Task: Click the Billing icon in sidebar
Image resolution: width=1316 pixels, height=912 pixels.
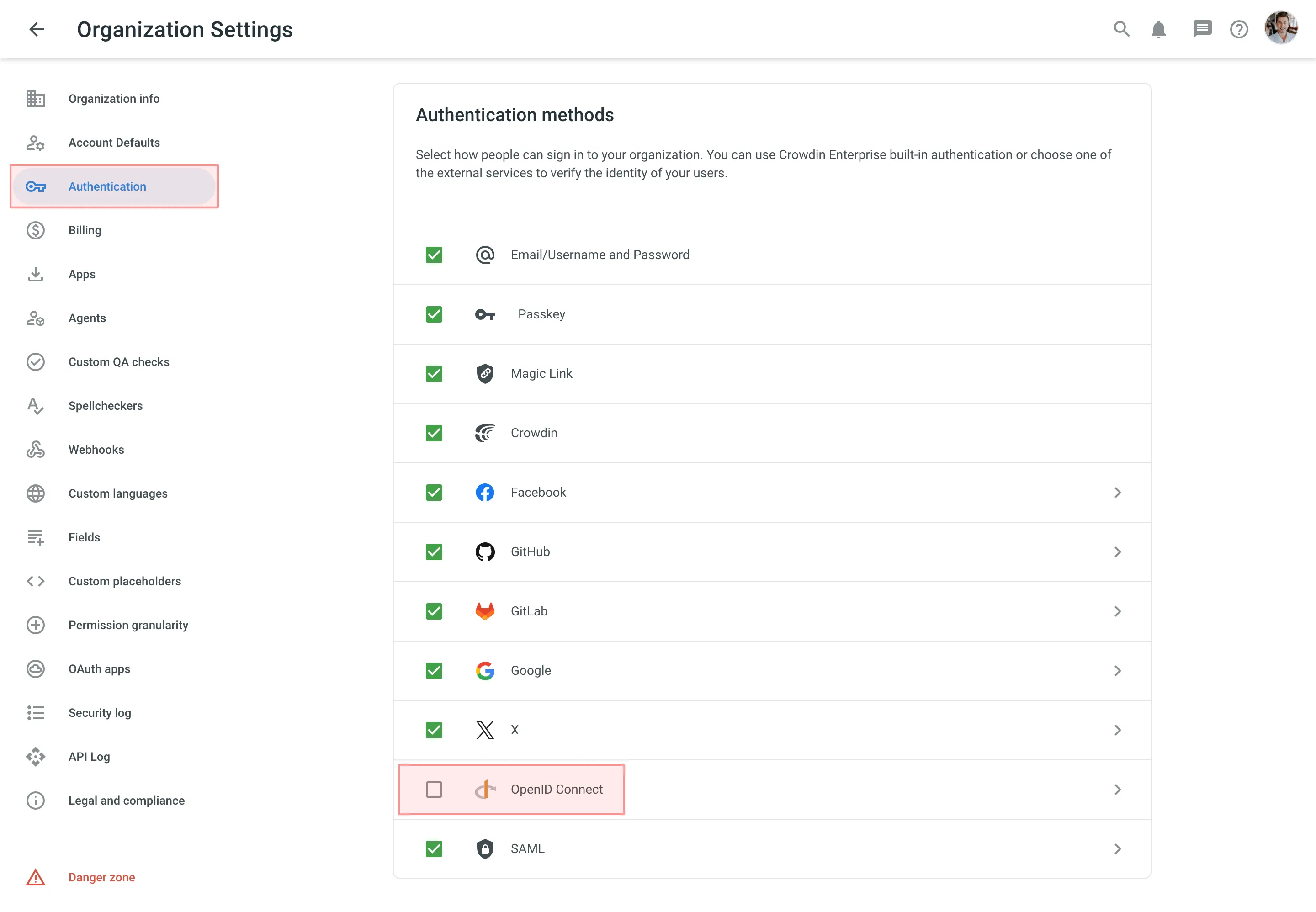Action: point(36,230)
